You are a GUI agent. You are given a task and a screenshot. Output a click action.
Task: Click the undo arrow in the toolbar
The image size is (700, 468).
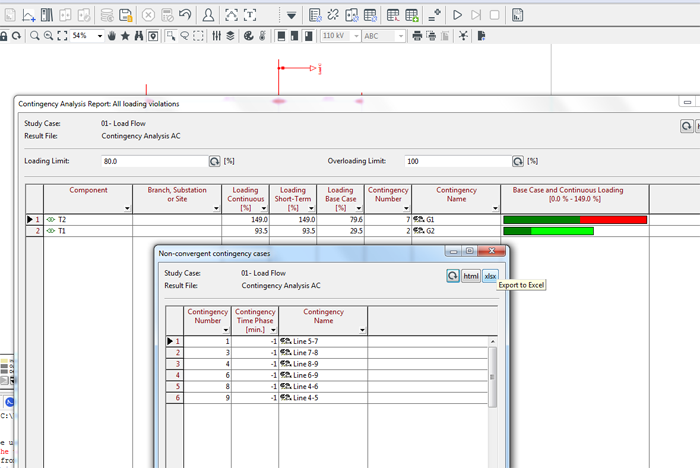click(185, 15)
